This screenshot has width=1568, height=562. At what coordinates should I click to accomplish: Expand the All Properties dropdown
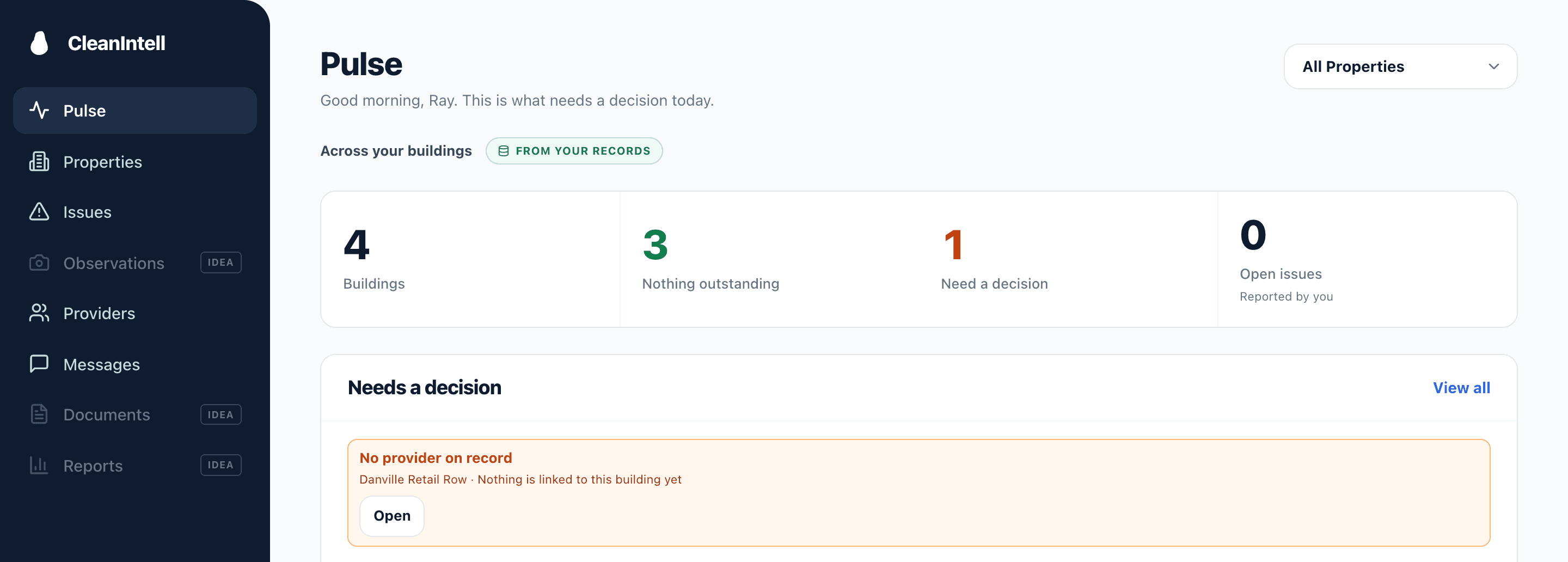[1400, 66]
